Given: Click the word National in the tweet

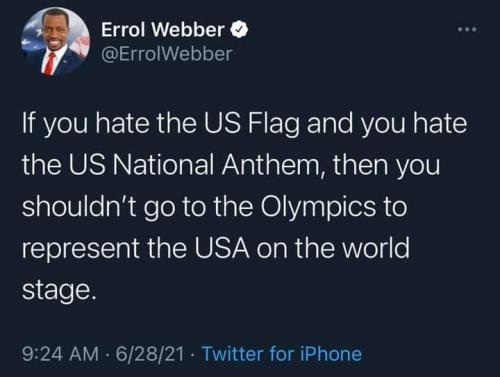Looking at the screenshot, I should 163,165.
